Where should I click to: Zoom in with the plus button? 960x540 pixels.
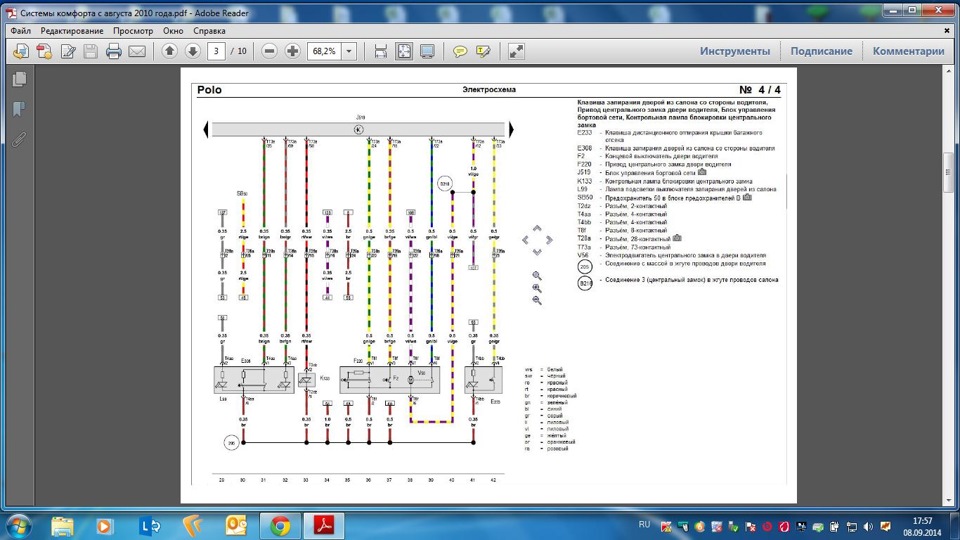click(292, 51)
